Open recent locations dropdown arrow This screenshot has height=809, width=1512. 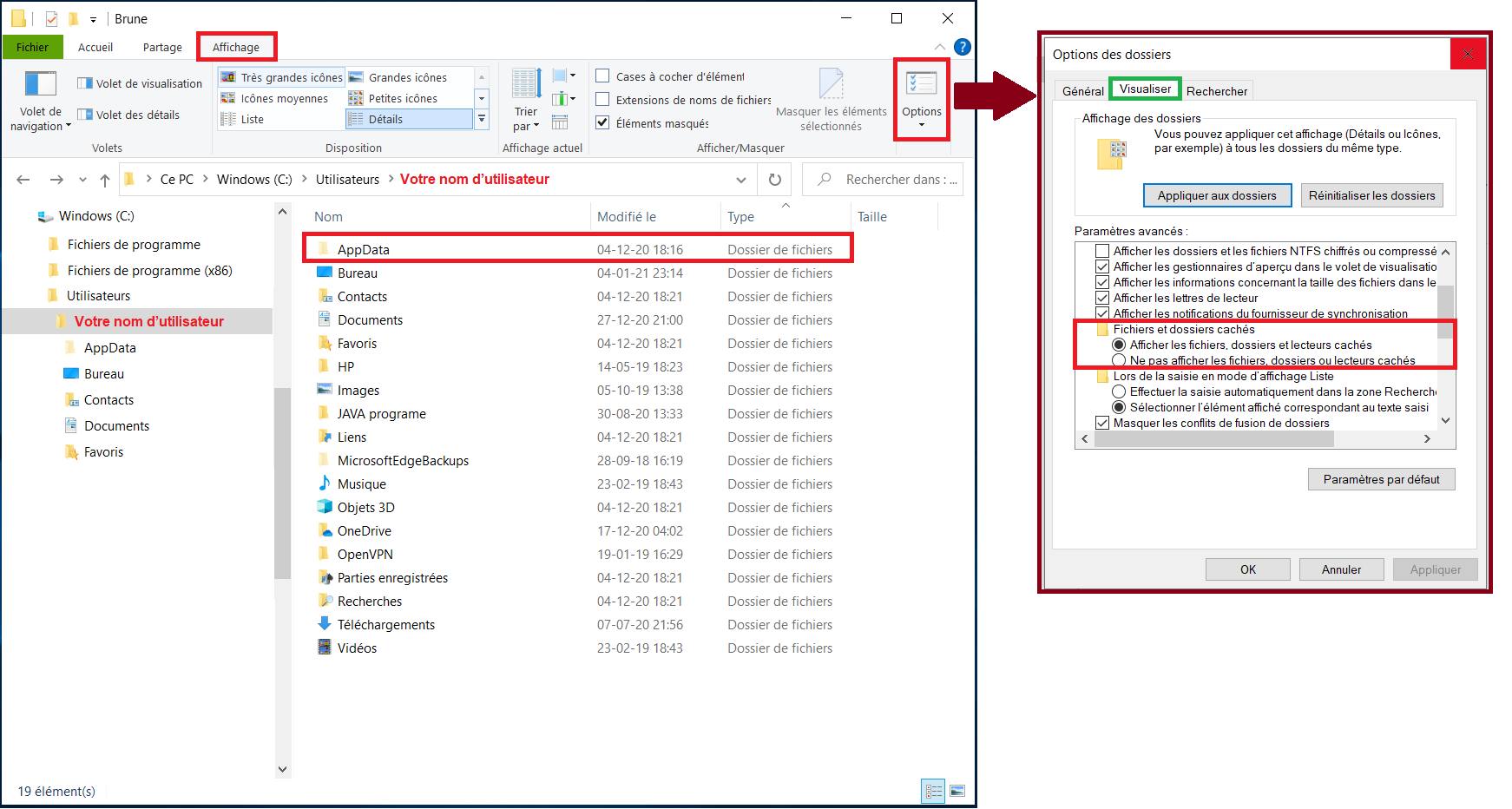pos(82,180)
